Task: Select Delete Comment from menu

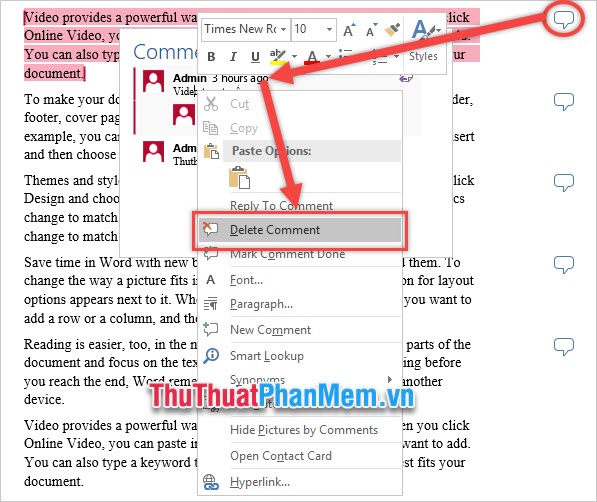Action: point(300,230)
